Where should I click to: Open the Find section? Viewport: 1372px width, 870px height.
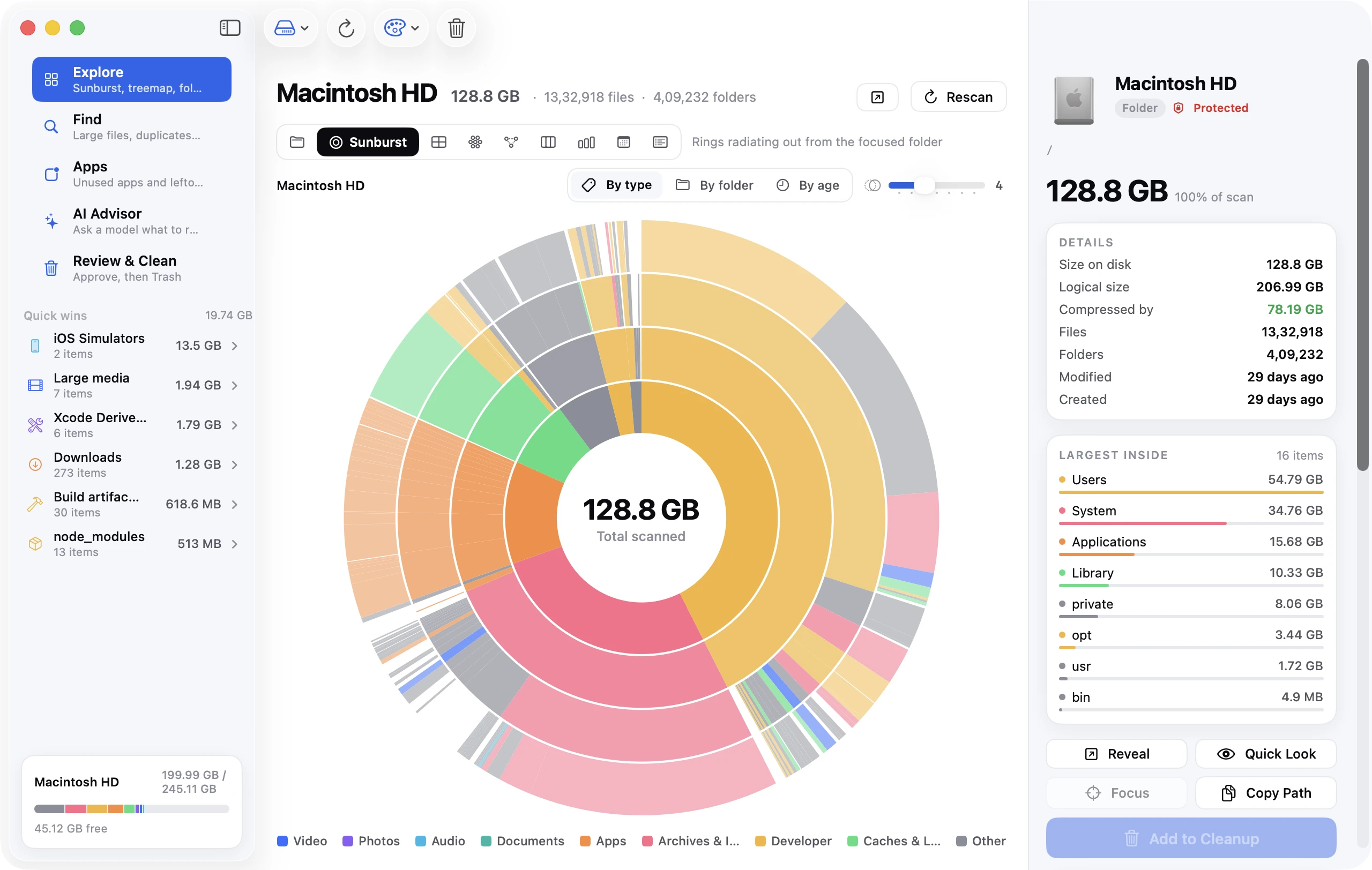click(x=132, y=126)
